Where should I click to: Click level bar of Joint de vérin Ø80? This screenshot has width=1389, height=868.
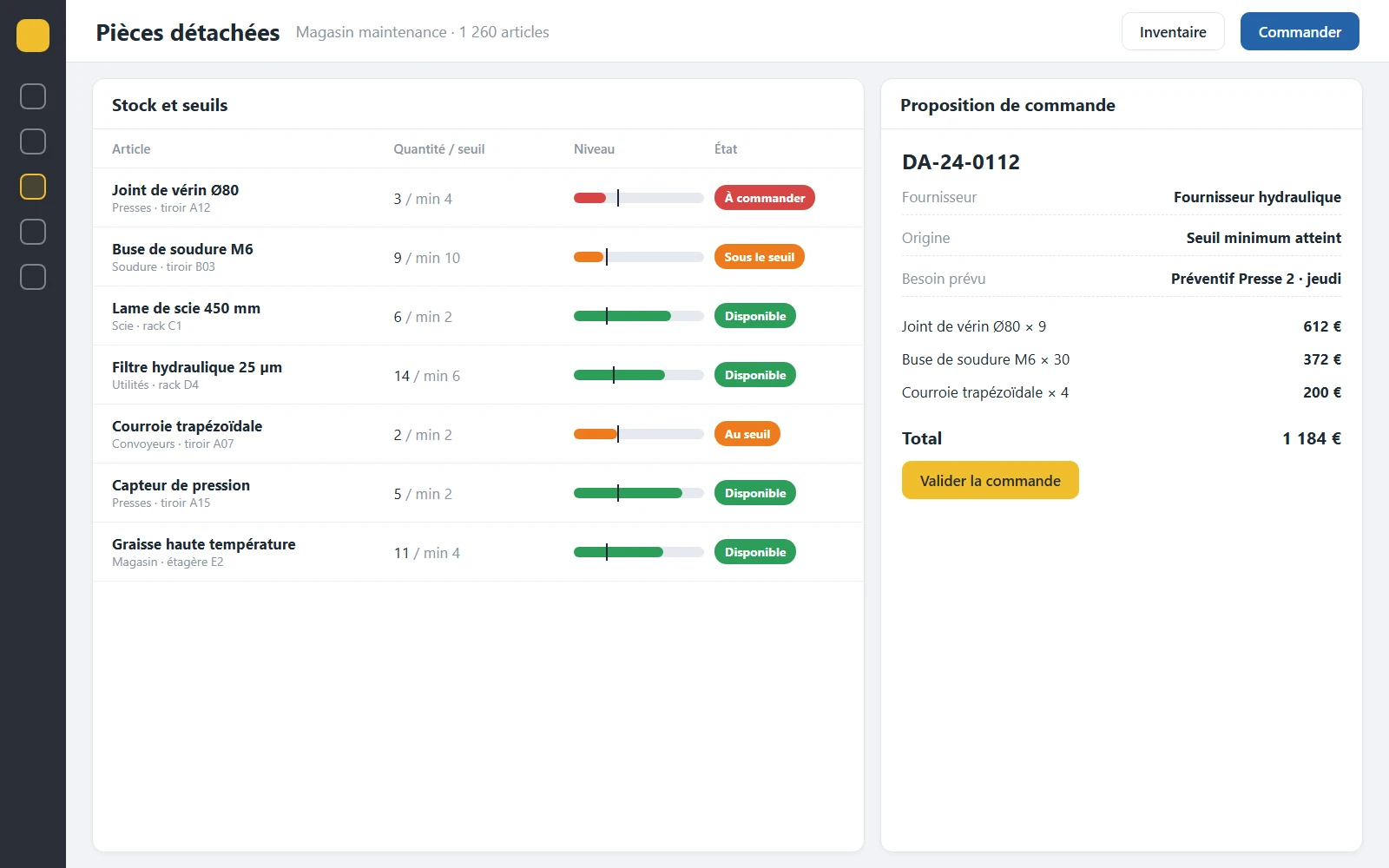tap(639, 198)
